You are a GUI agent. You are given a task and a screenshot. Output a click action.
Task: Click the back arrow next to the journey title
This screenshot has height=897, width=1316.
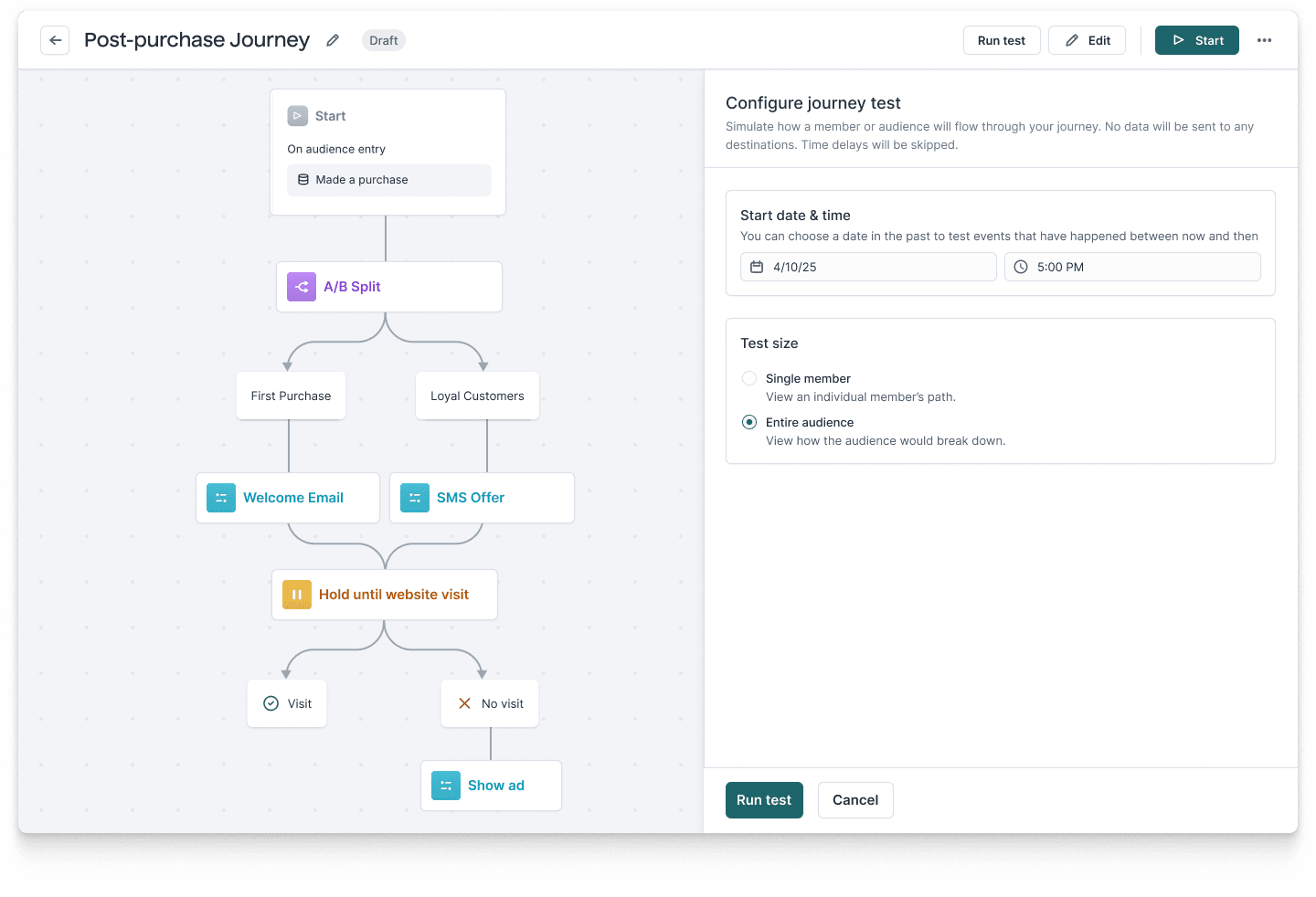tap(55, 40)
